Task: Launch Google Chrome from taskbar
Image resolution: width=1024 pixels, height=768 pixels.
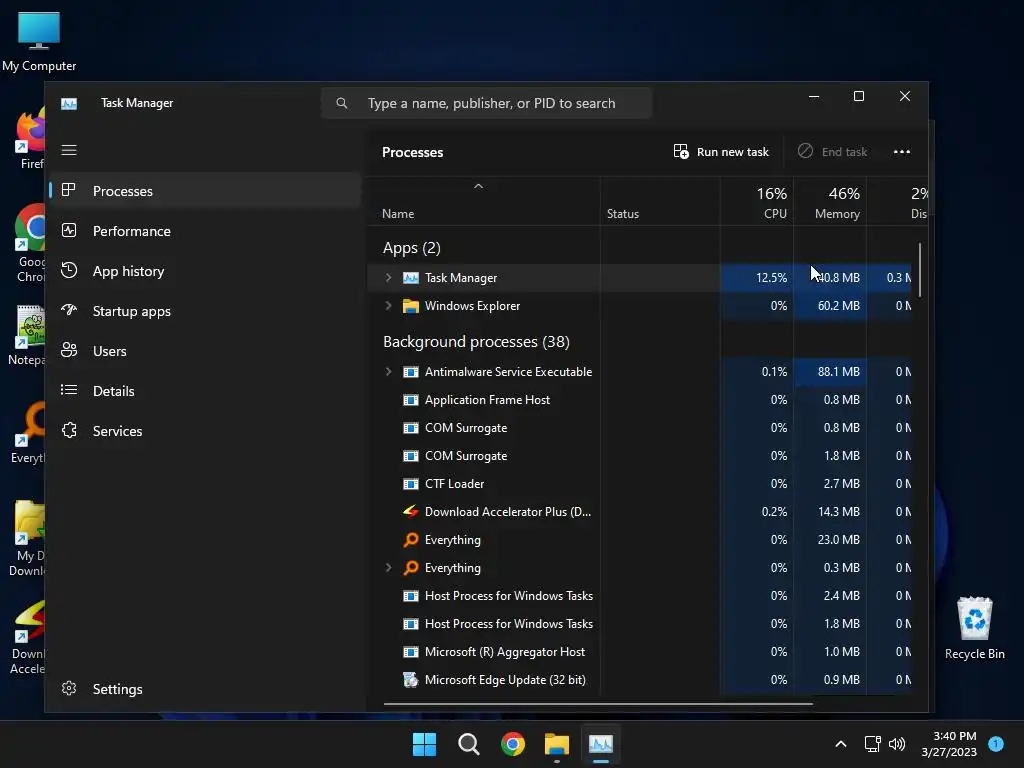Action: 513,744
